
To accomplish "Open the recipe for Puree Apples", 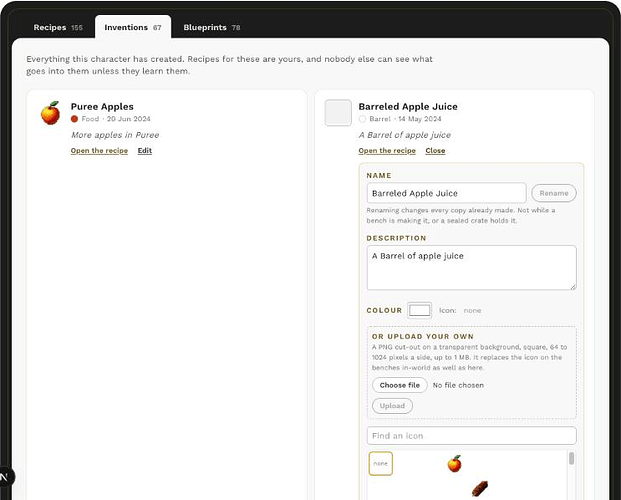I will click(x=99, y=151).
